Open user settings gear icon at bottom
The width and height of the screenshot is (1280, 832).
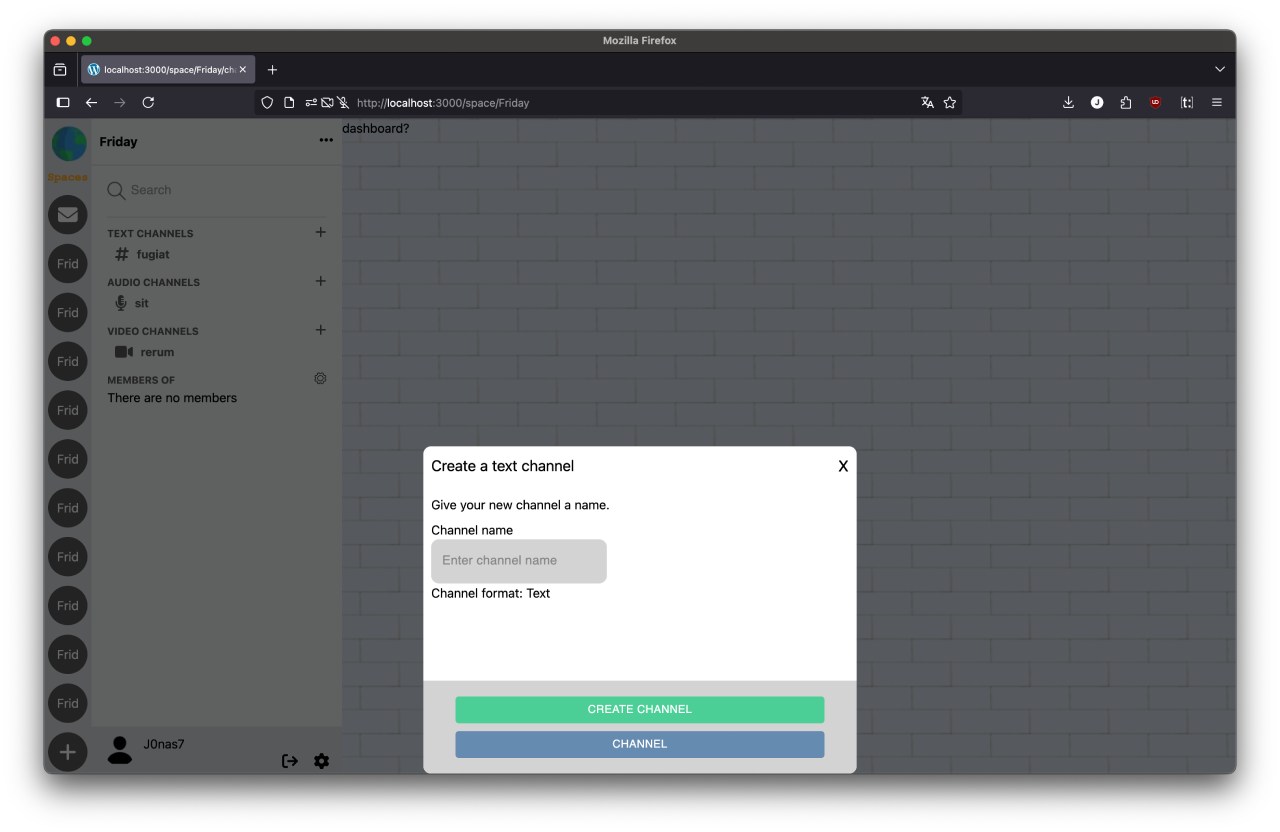point(321,761)
